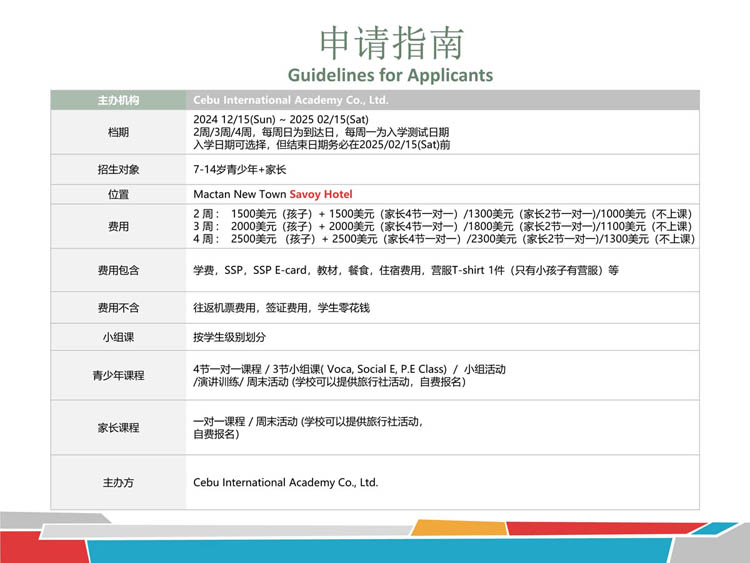Select the 2 周 pricing line
This screenshot has height=563, width=750.
pos(441,215)
